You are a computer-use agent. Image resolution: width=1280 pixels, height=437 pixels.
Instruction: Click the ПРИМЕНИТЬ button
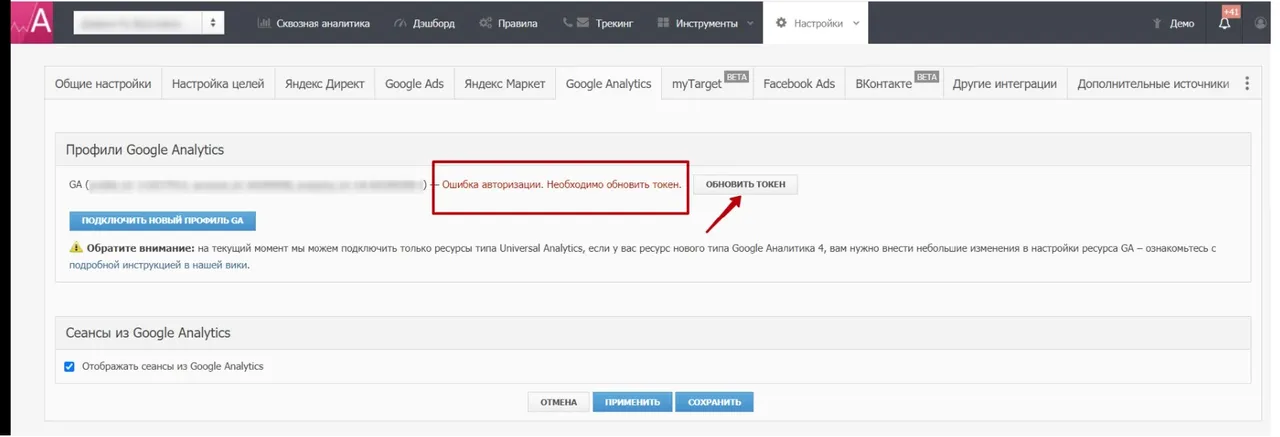pos(632,402)
